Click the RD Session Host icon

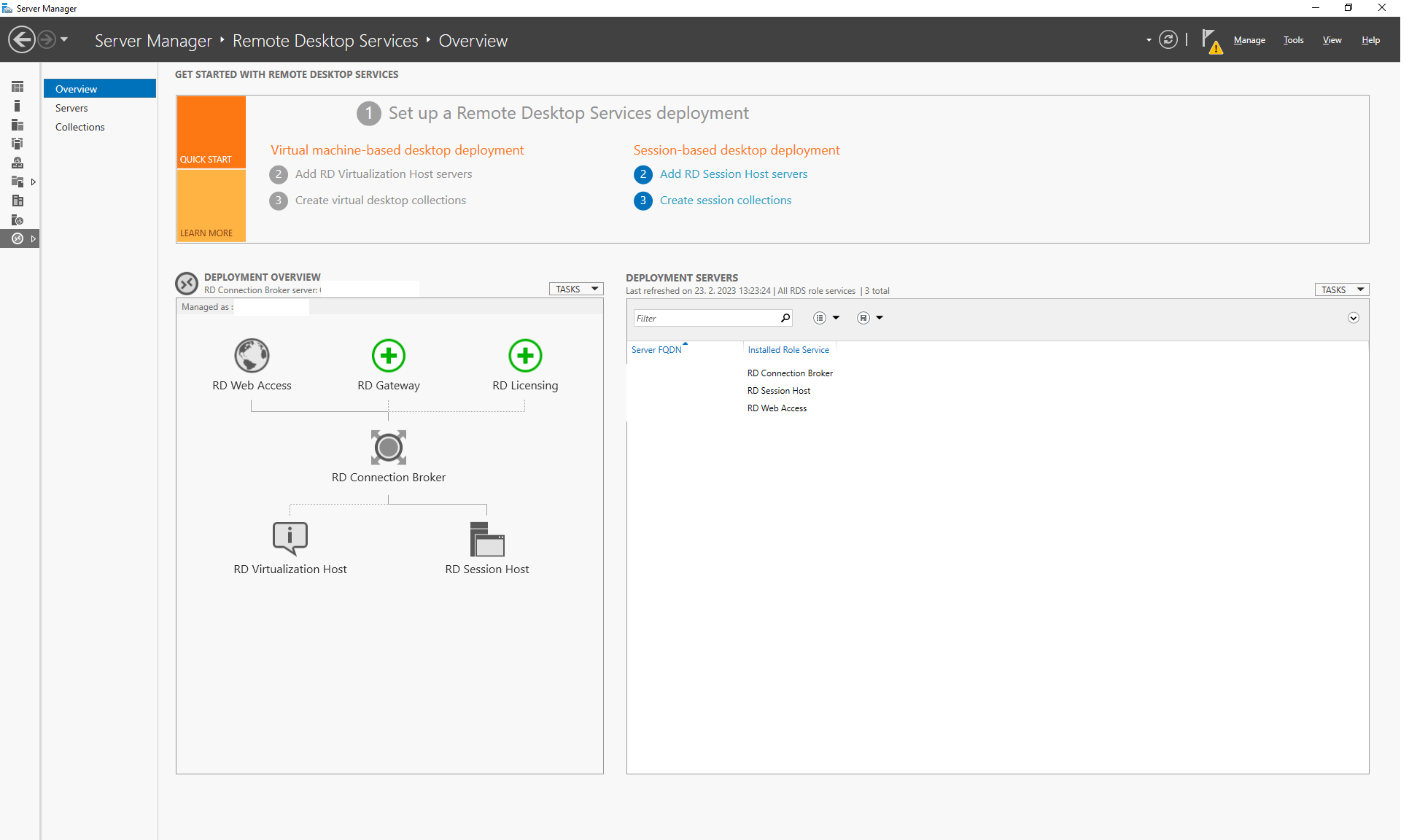(486, 540)
